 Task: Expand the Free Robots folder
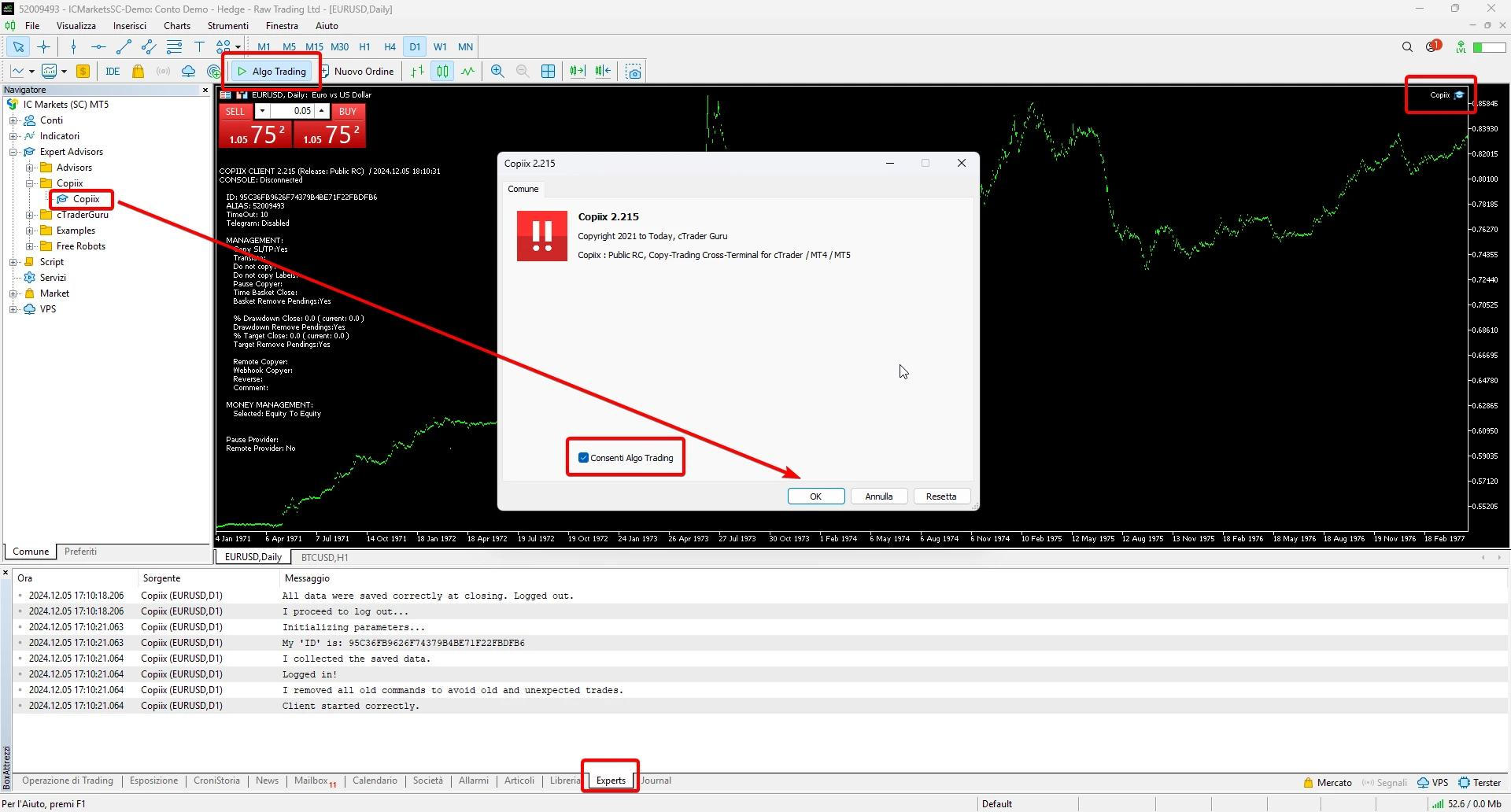click(29, 246)
